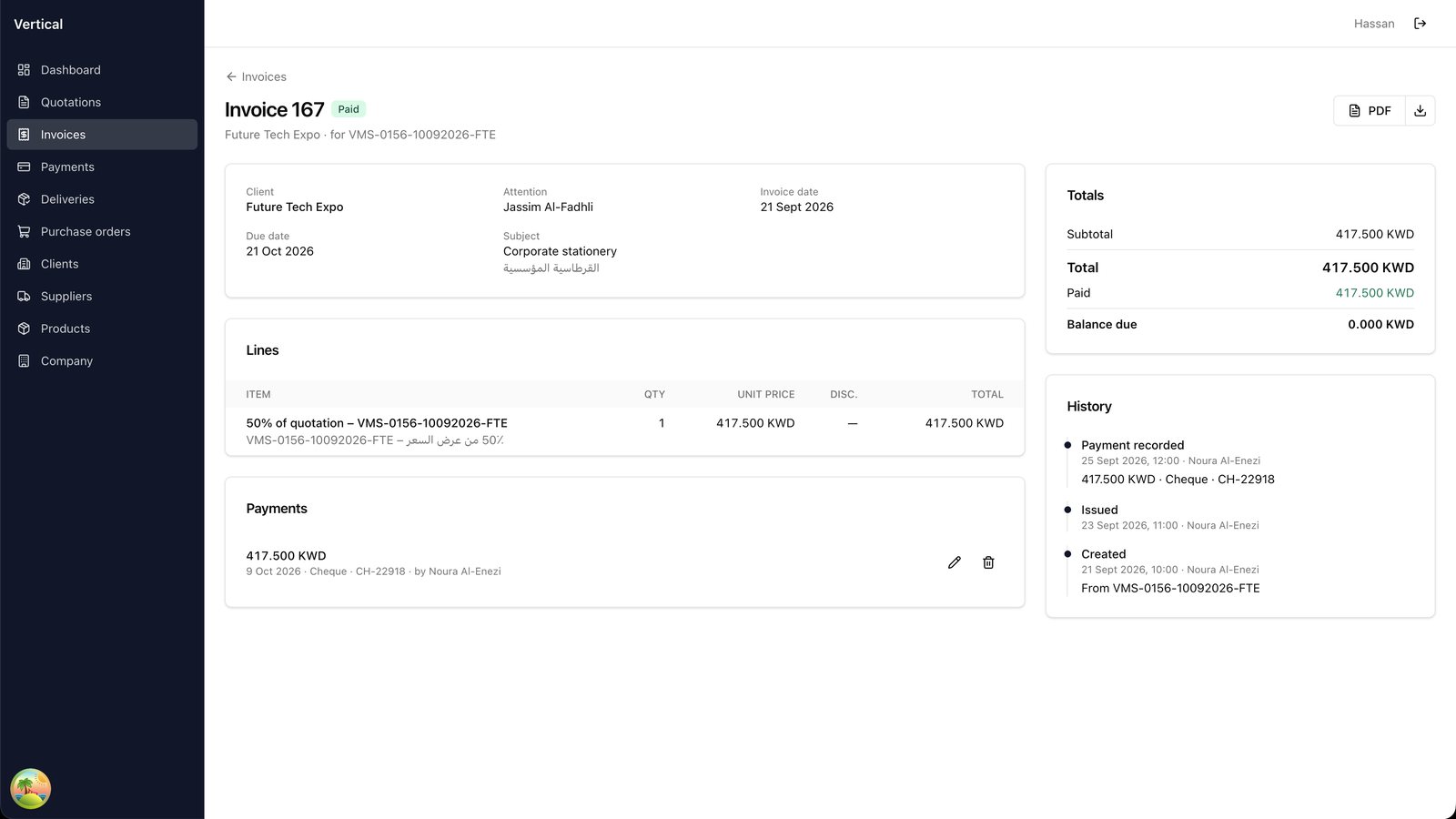This screenshot has height=819, width=1456.
Task: Click the UNIT PRICE column header
Action: pos(766,395)
